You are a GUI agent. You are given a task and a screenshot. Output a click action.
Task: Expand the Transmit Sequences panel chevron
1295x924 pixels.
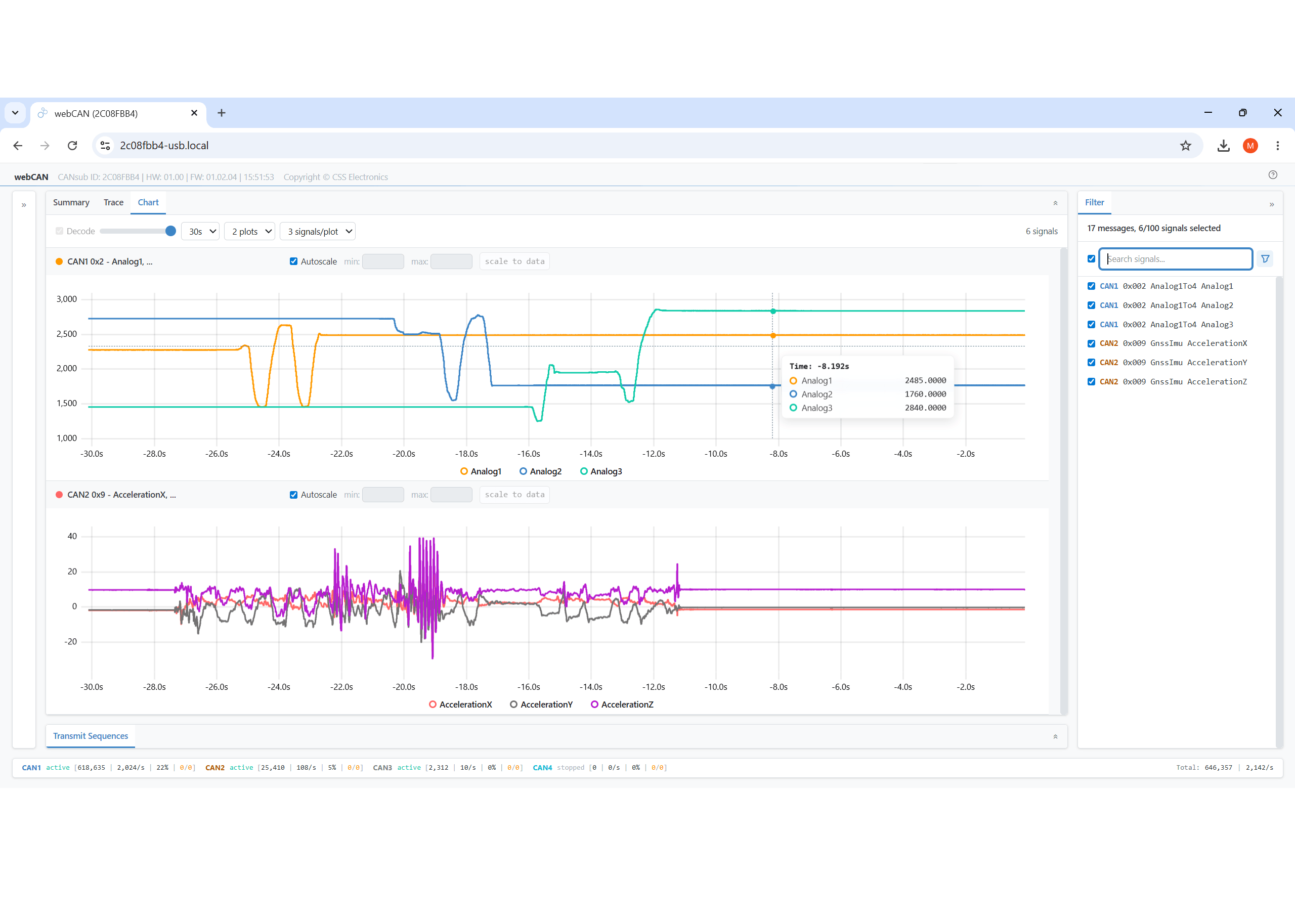(x=1055, y=737)
